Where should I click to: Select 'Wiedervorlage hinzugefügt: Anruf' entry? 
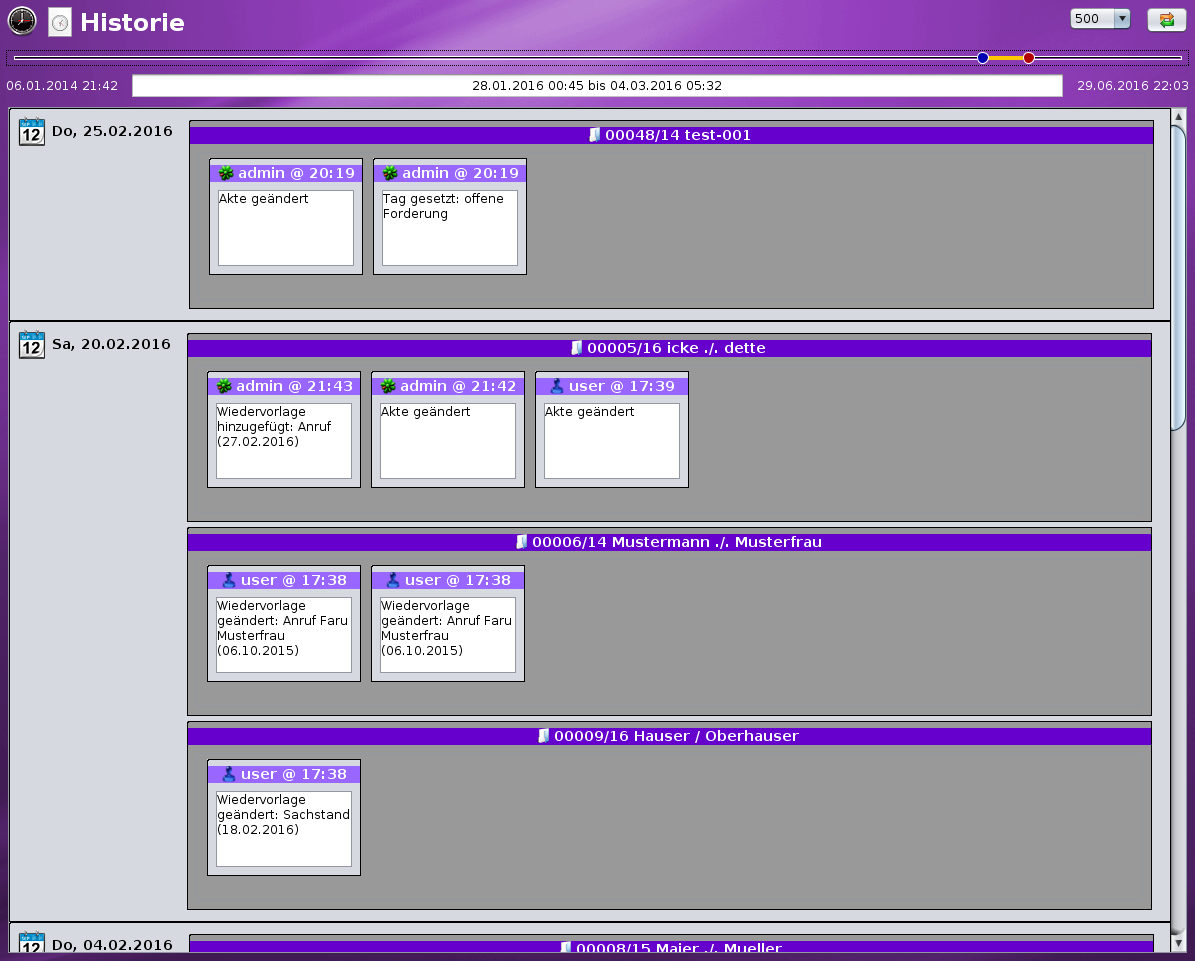pyautogui.click(x=283, y=440)
